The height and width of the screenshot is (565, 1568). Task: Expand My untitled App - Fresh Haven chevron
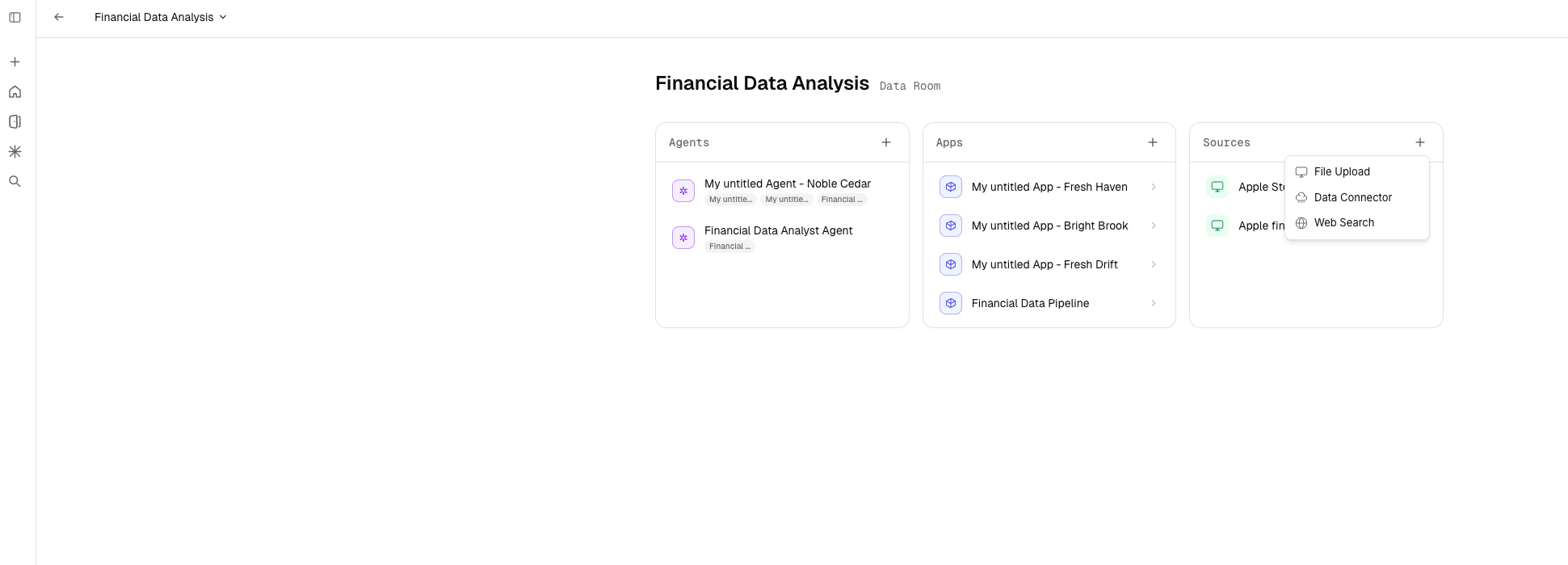[1154, 187]
